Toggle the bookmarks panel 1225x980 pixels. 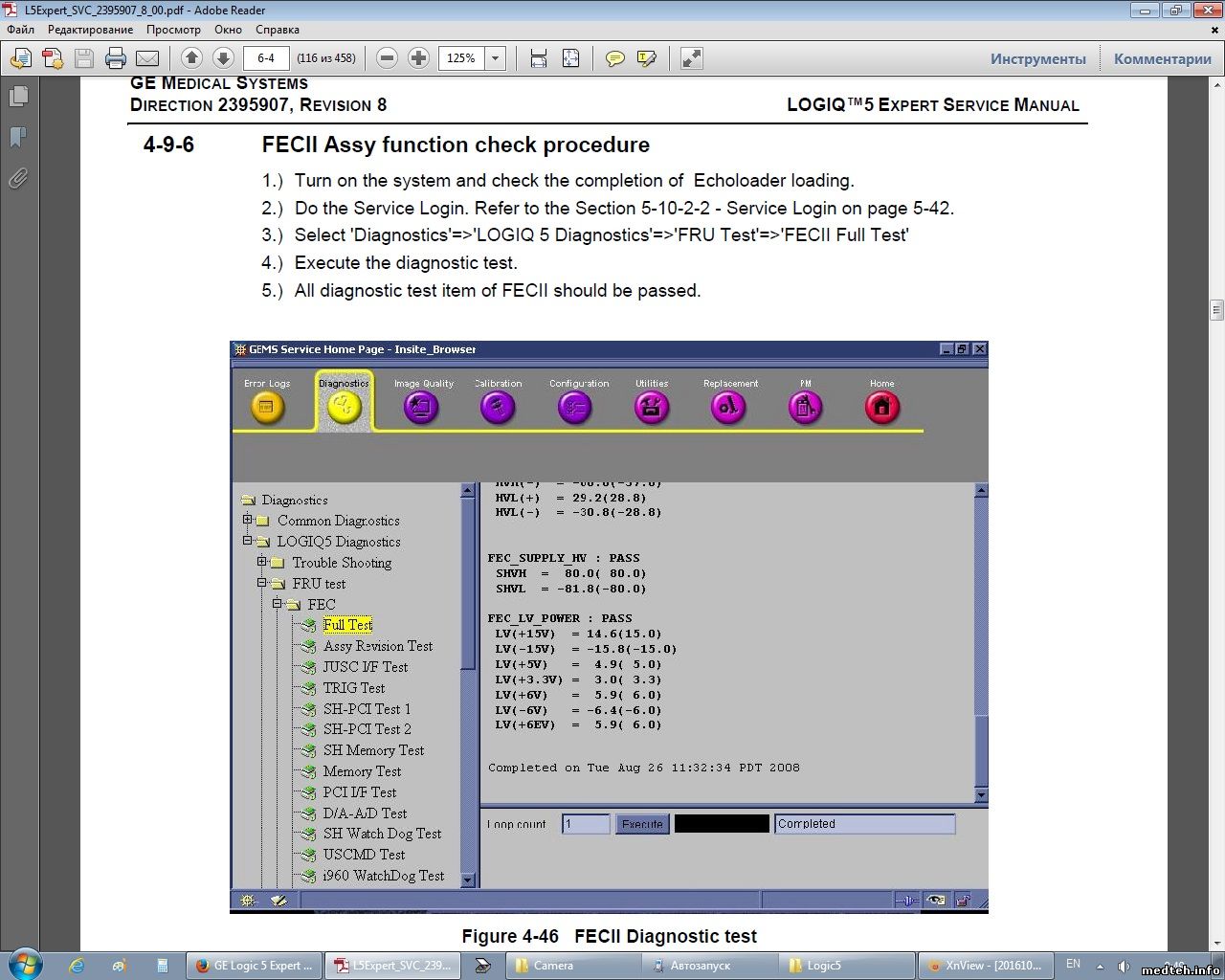[x=18, y=137]
